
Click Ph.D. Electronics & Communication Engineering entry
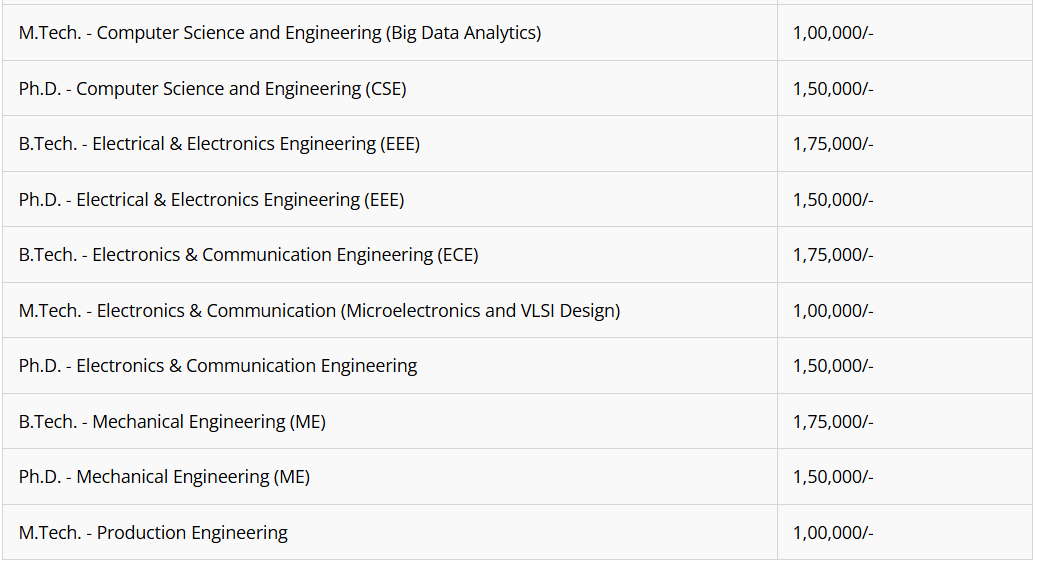(x=218, y=366)
